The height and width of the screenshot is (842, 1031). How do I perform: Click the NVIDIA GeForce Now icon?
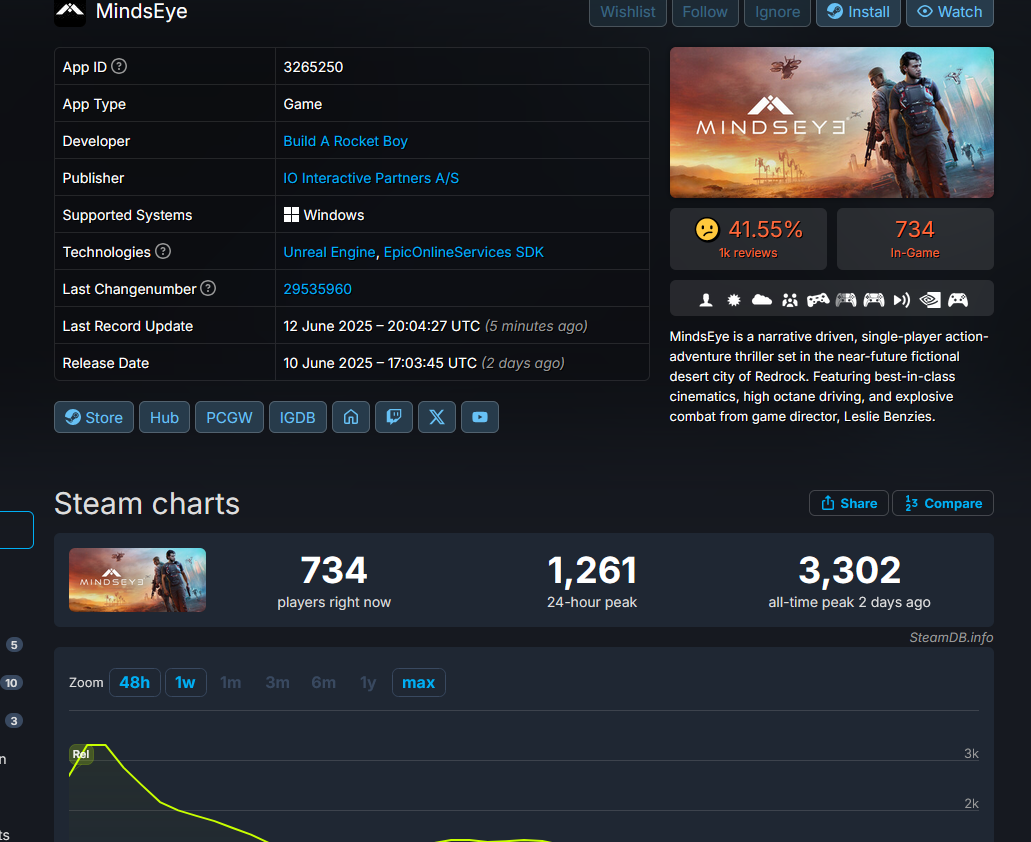pyautogui.click(x=930, y=300)
